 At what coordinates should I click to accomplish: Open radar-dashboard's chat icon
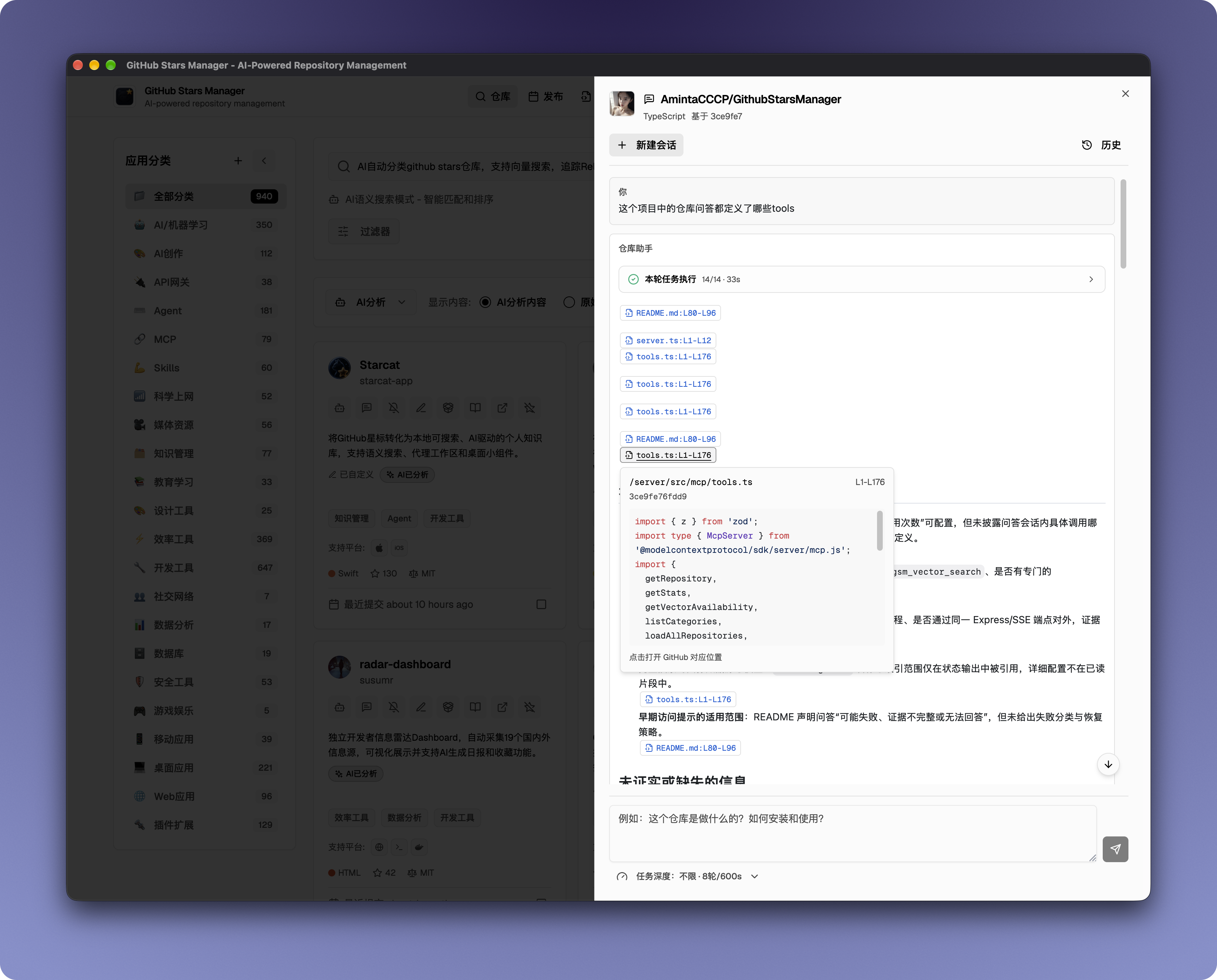point(366,707)
